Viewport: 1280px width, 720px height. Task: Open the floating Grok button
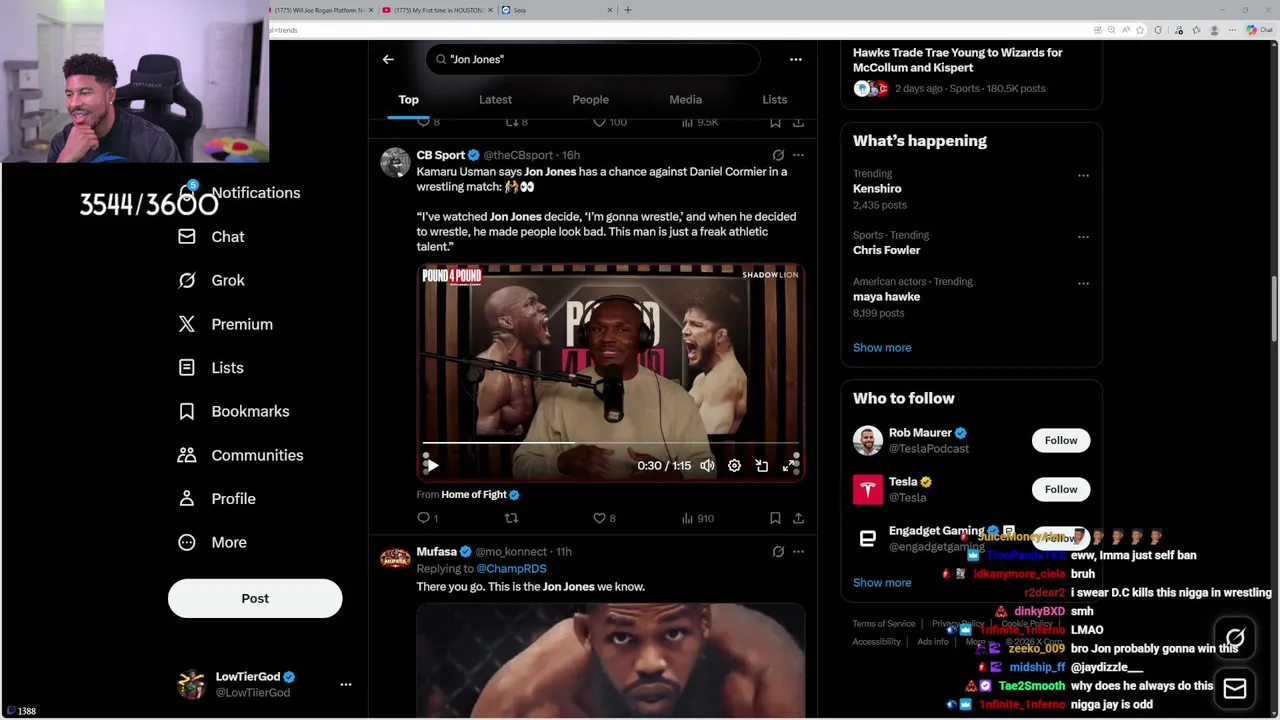[x=1235, y=637]
